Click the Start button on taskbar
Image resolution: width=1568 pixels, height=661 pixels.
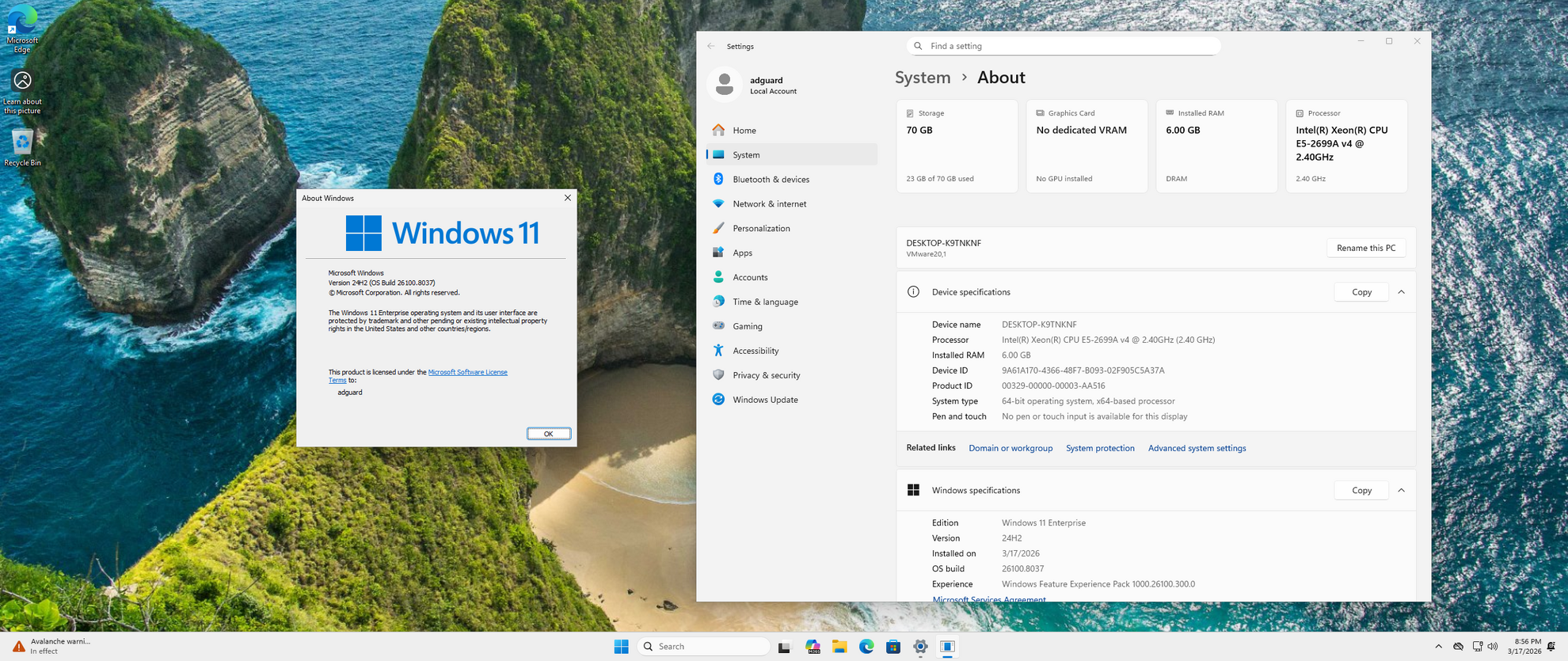(621, 647)
